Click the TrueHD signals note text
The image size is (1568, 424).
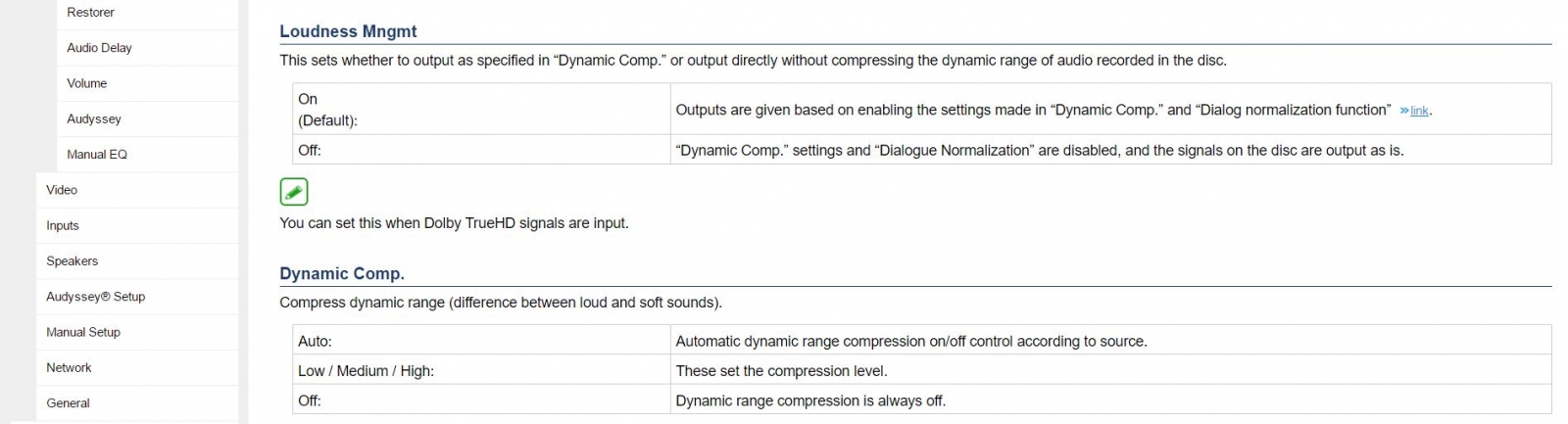pyautogui.click(x=454, y=223)
